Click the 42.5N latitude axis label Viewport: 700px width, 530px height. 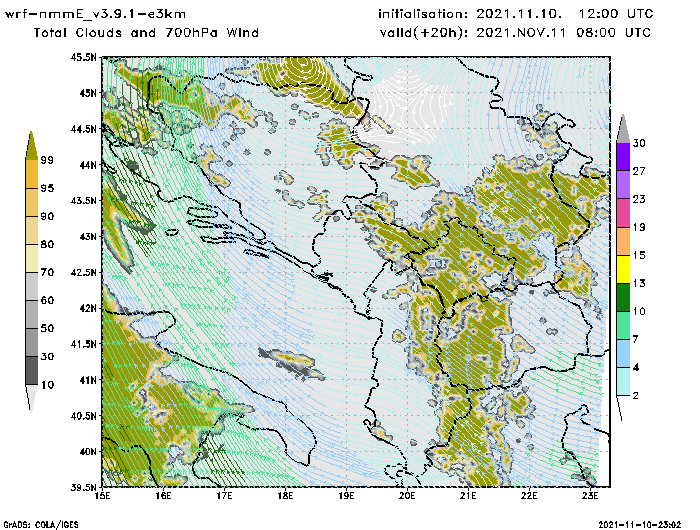point(83,272)
